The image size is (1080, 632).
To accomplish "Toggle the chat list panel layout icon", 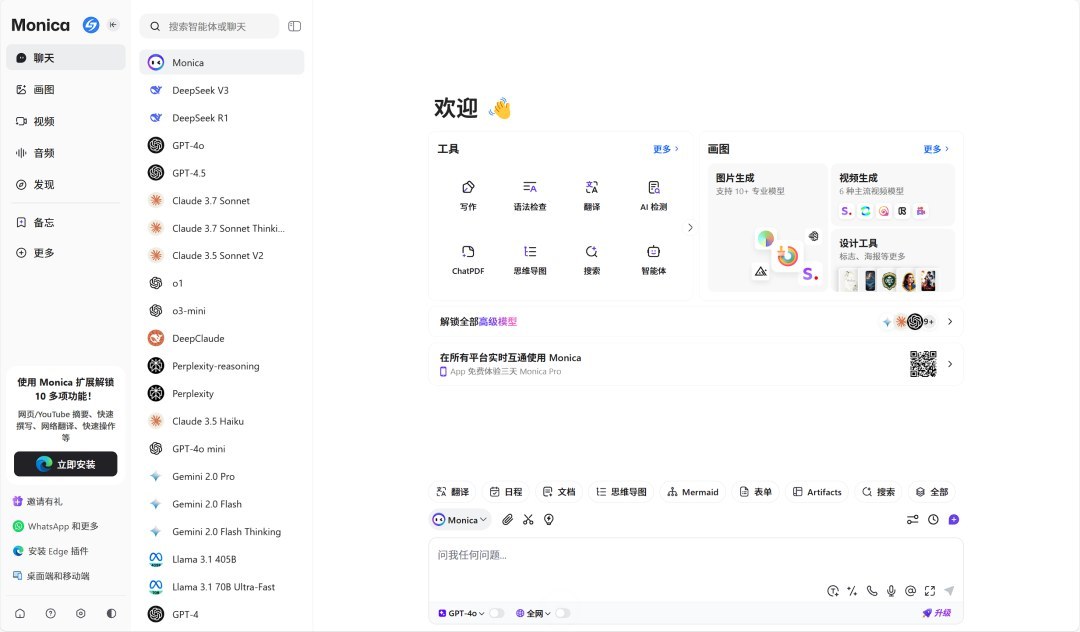I will (x=295, y=26).
